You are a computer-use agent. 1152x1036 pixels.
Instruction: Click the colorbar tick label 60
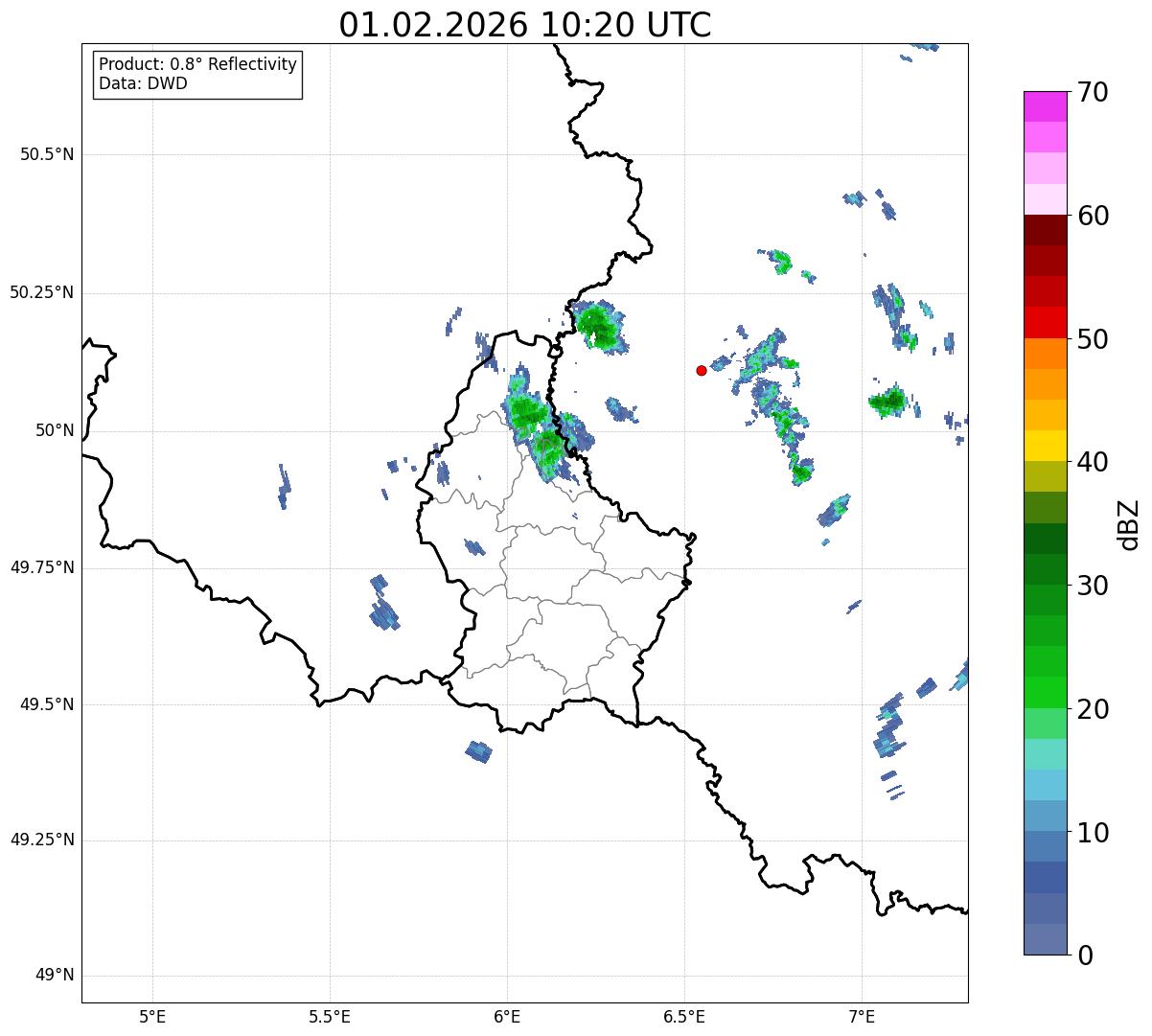pyautogui.click(x=1093, y=216)
